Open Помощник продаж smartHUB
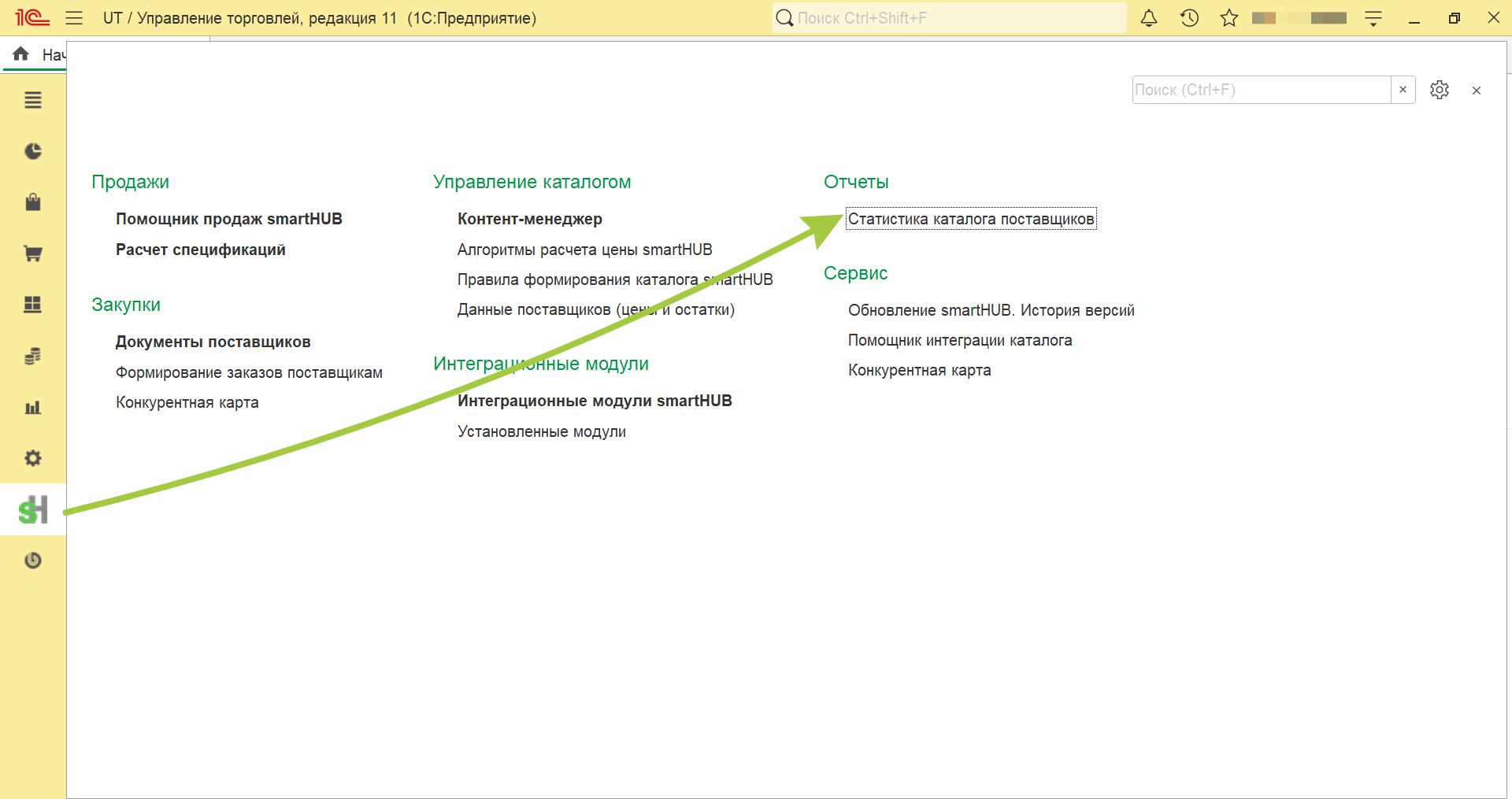This screenshot has height=799, width=1512. tap(229, 219)
